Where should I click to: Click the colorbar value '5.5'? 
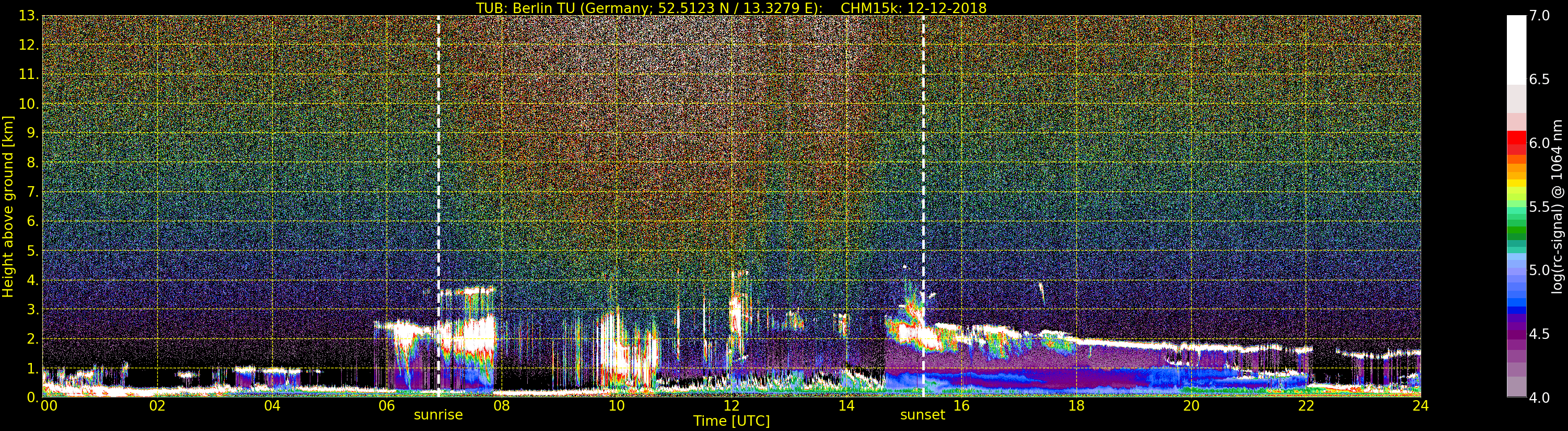tap(1539, 207)
